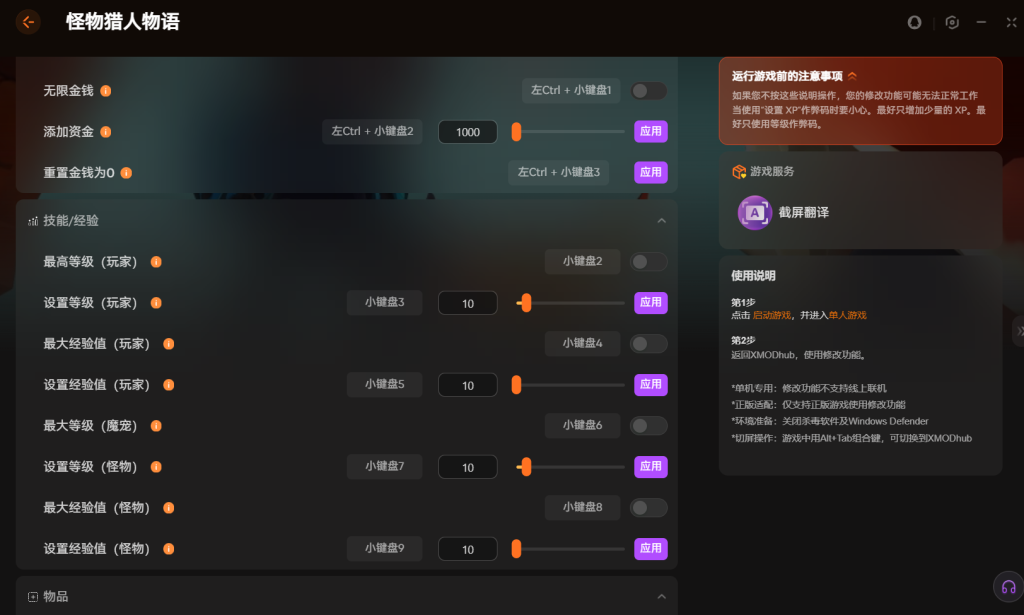Enable the 无限金钱 toggle
Viewport: 1024px width, 615px height.
(x=648, y=91)
